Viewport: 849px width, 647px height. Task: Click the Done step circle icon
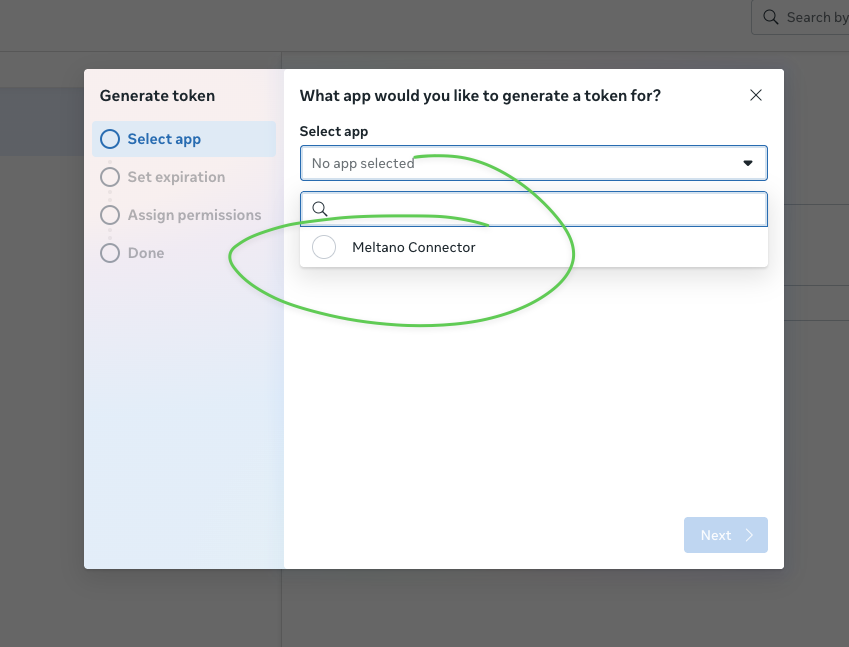110,253
